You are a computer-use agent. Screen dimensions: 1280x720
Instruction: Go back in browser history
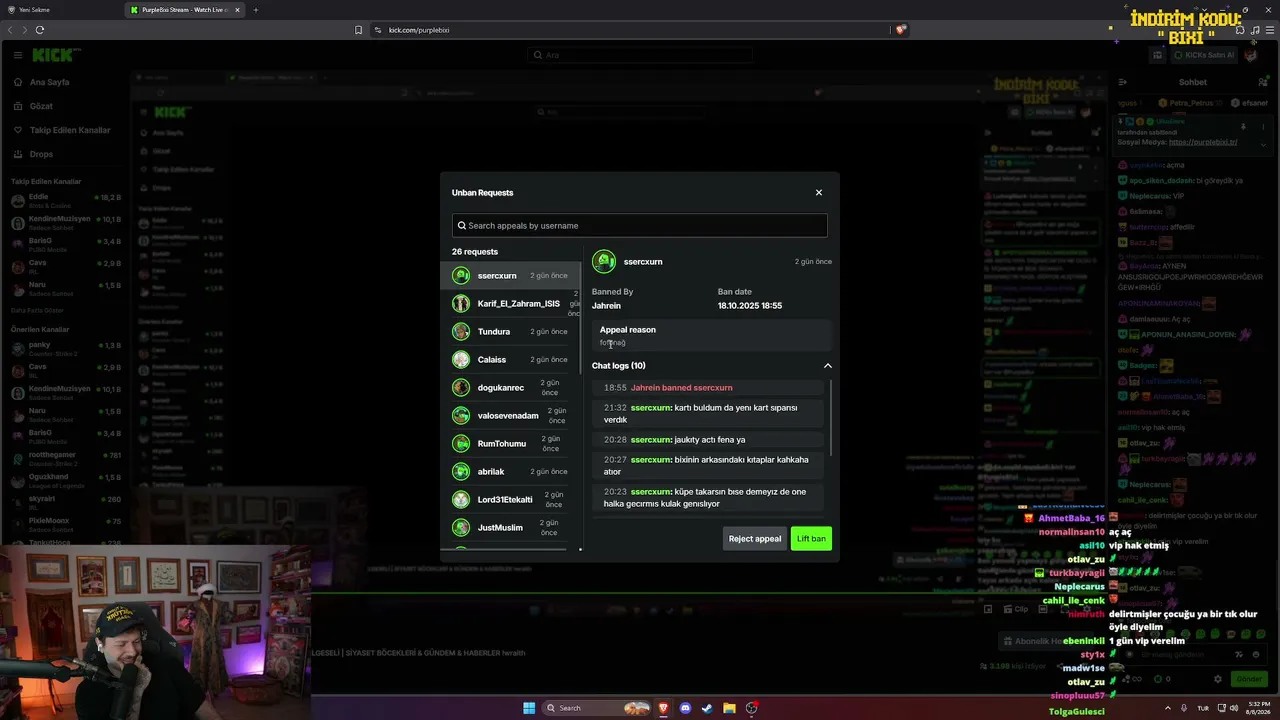(11, 30)
